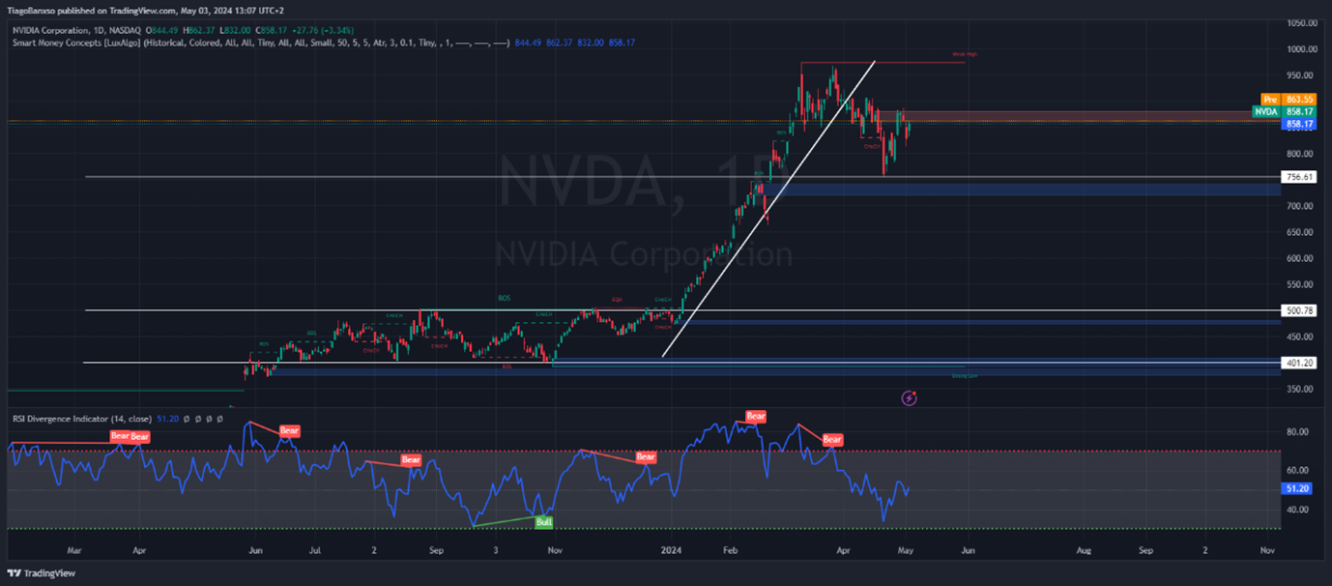Click the Feb date on time axis
This screenshot has height=586, width=1332.
[730, 550]
